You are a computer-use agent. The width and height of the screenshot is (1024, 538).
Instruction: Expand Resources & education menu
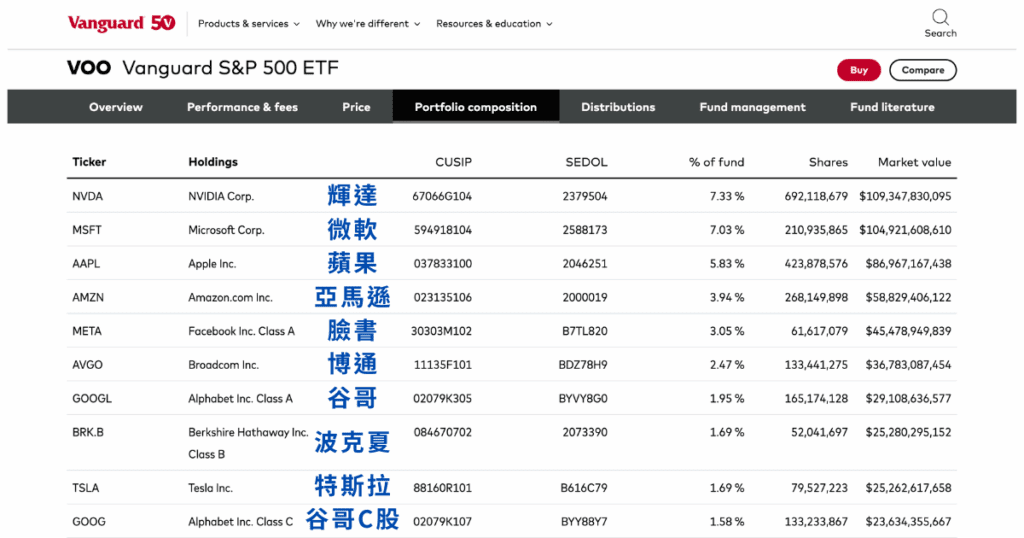[493, 24]
